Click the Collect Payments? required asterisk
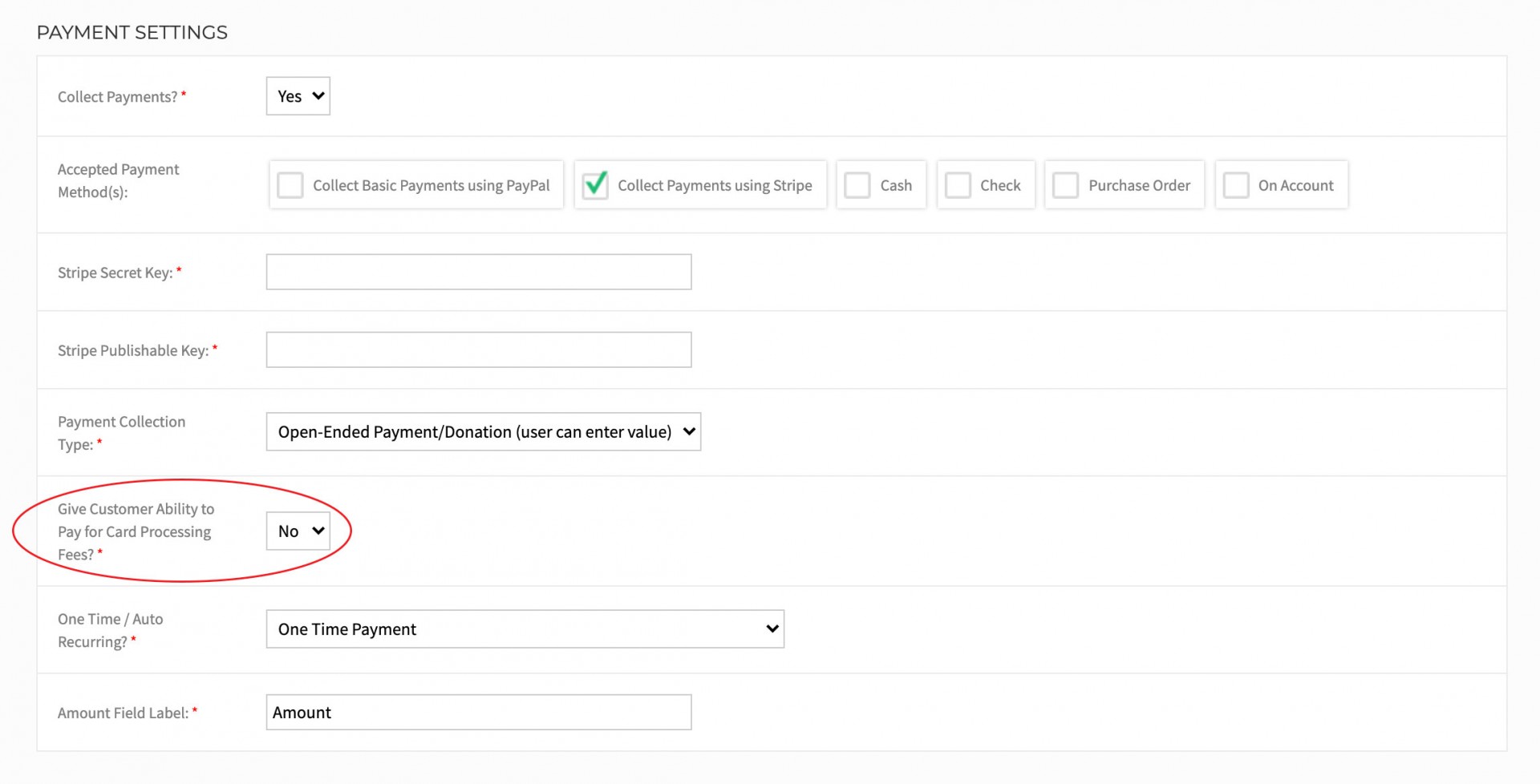This screenshot has width=1540, height=784. (184, 92)
